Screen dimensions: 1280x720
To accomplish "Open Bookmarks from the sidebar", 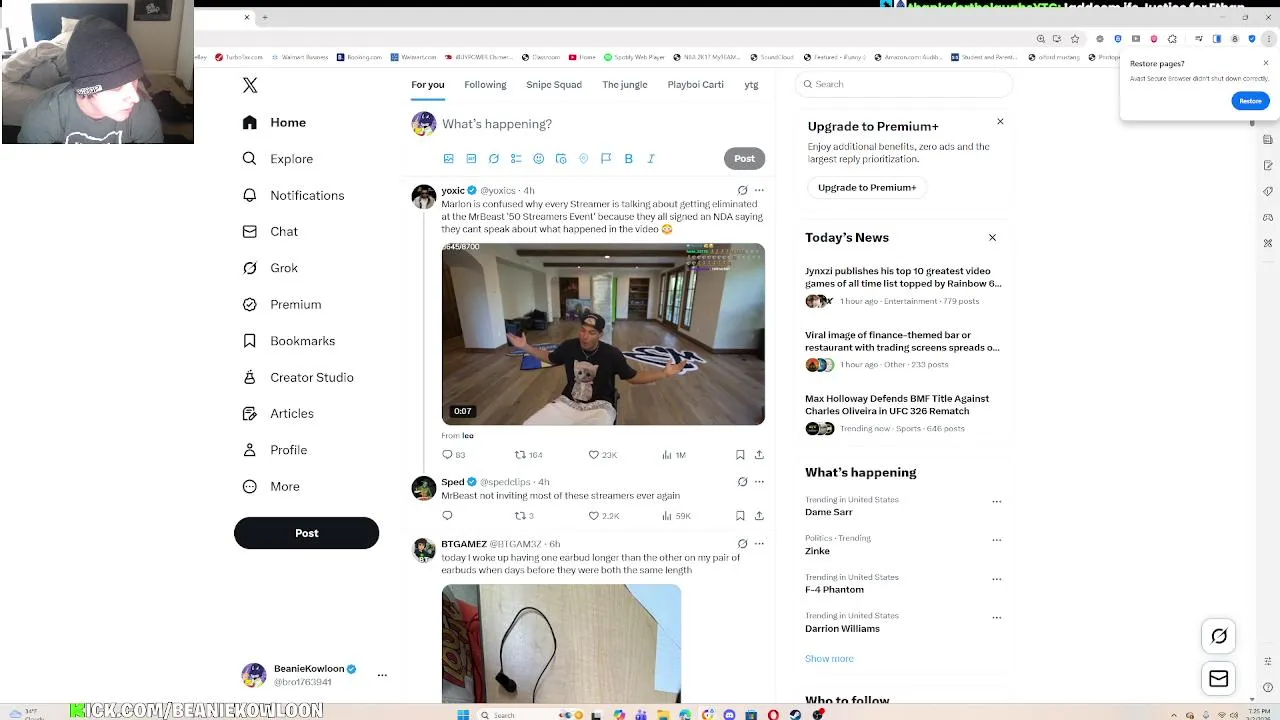I will 288,341.
